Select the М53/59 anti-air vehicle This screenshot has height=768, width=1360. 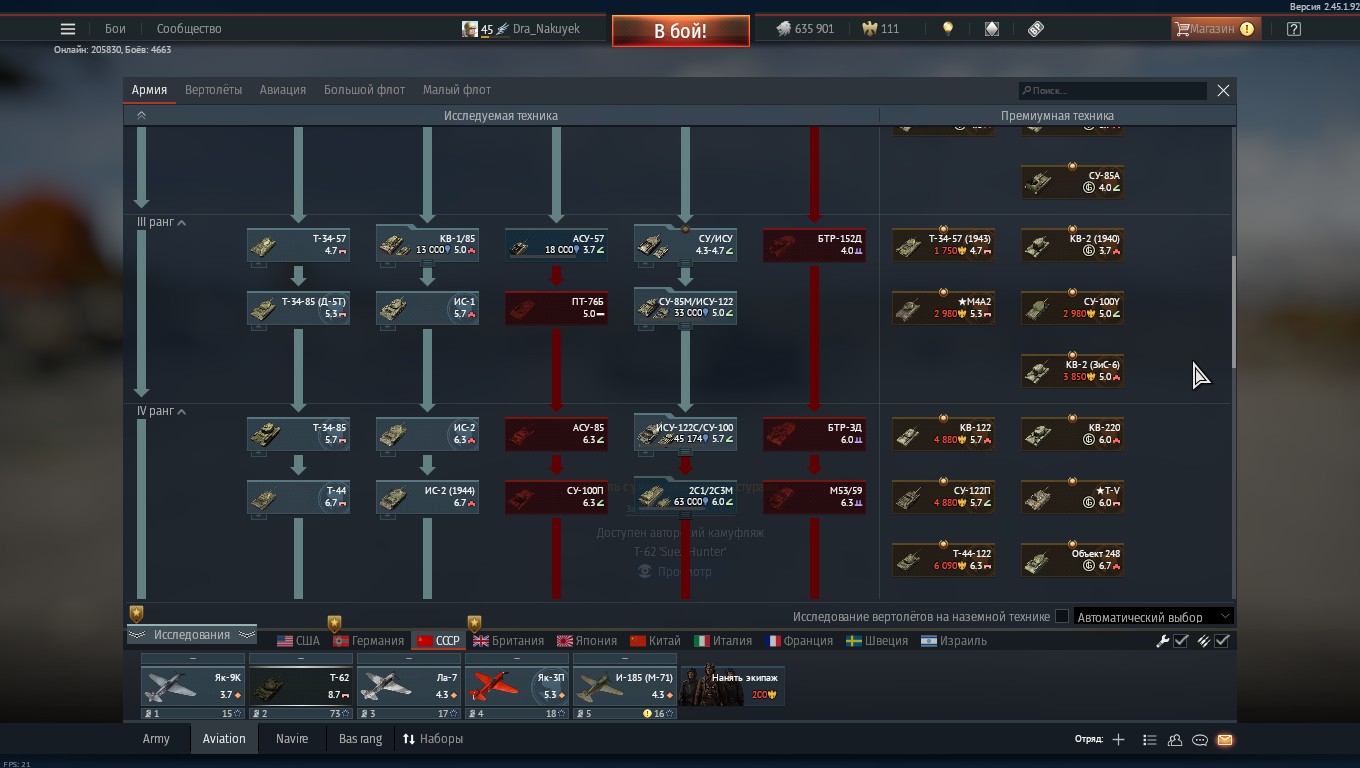click(x=814, y=497)
